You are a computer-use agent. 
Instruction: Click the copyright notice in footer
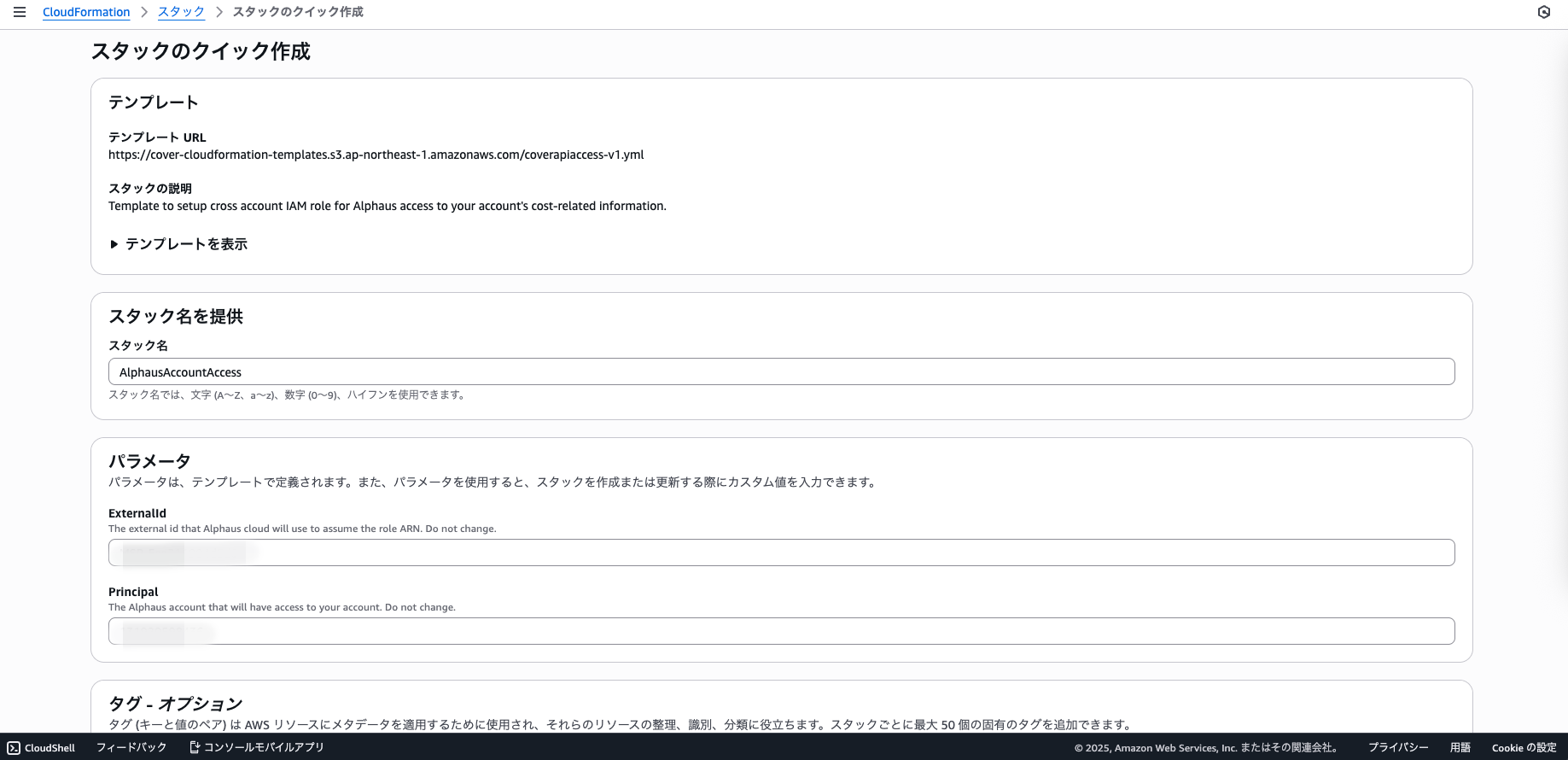(x=1205, y=747)
